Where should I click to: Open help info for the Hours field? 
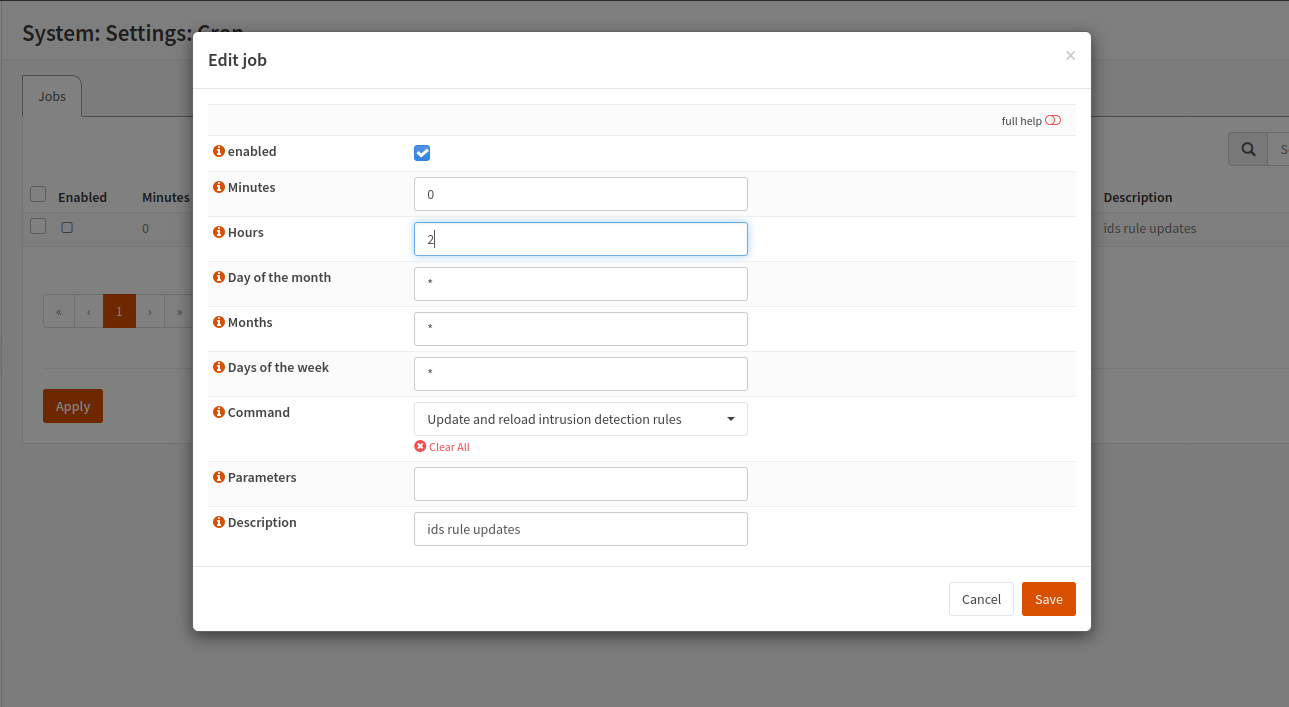(x=218, y=232)
